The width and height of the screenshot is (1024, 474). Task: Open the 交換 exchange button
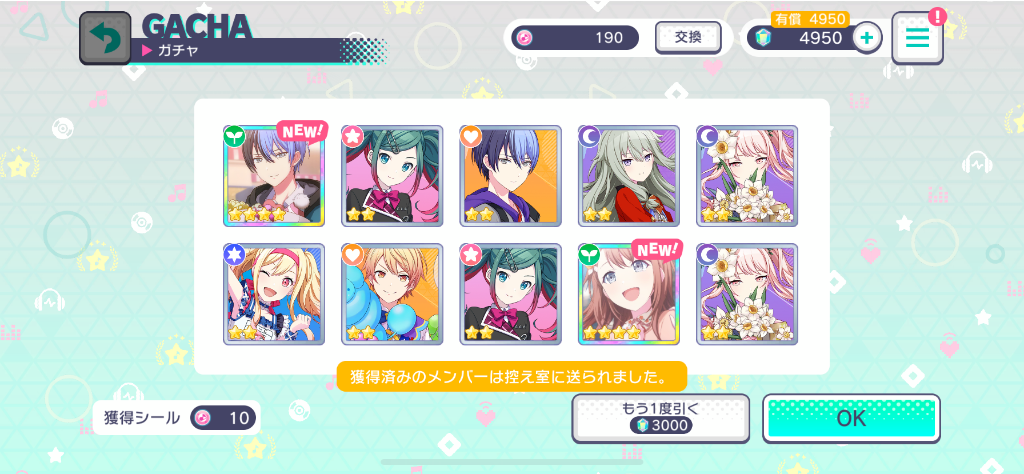(688, 38)
